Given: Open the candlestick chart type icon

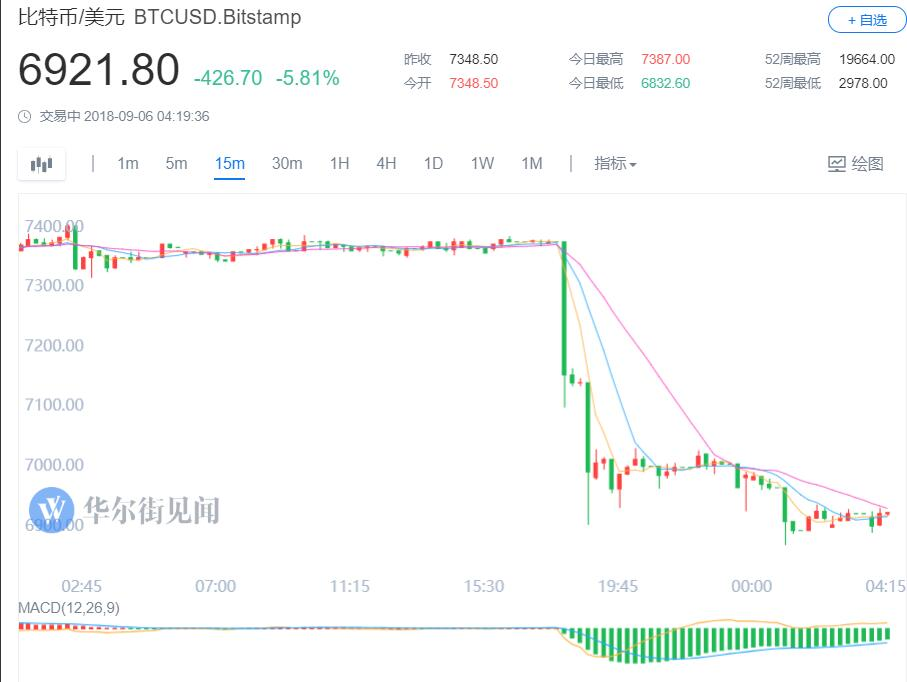Looking at the screenshot, I should (x=41, y=164).
